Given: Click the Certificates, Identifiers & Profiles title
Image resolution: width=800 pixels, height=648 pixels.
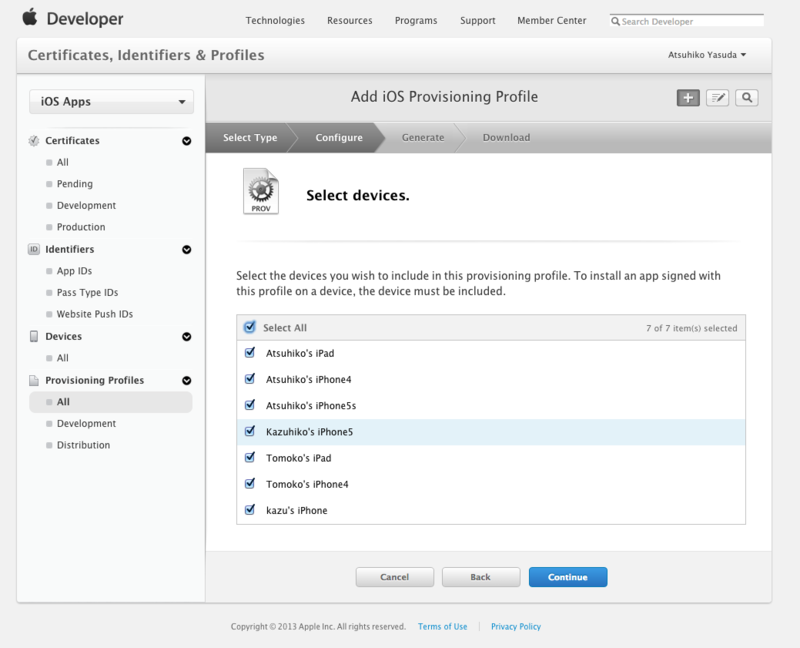Looking at the screenshot, I should (146, 55).
